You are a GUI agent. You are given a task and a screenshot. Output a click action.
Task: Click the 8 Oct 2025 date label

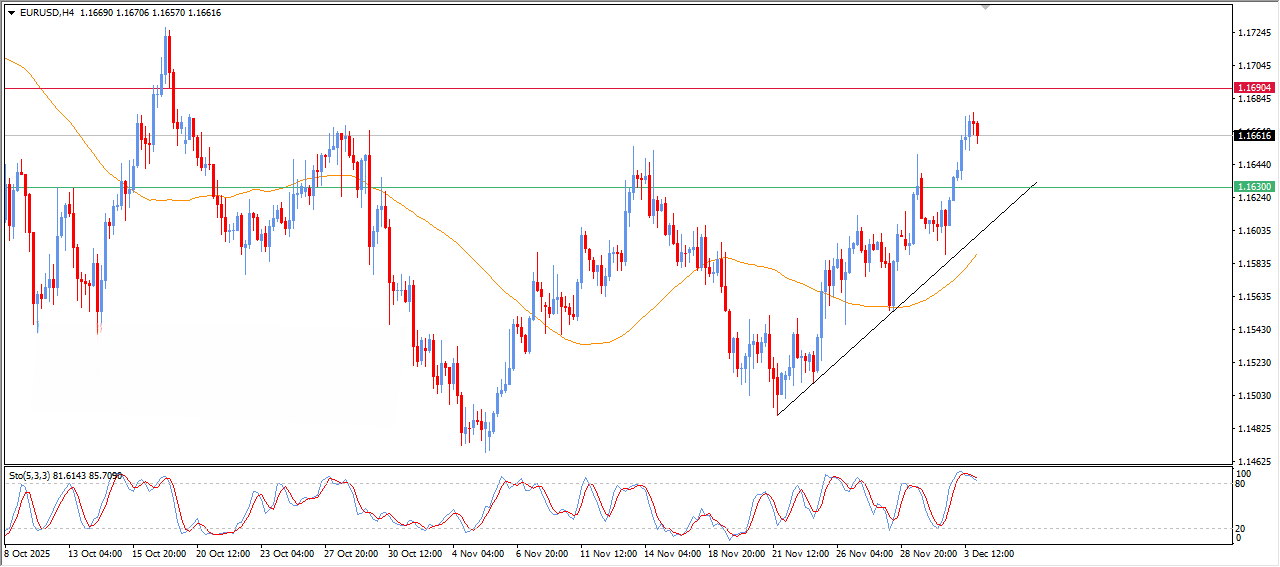click(x=27, y=552)
